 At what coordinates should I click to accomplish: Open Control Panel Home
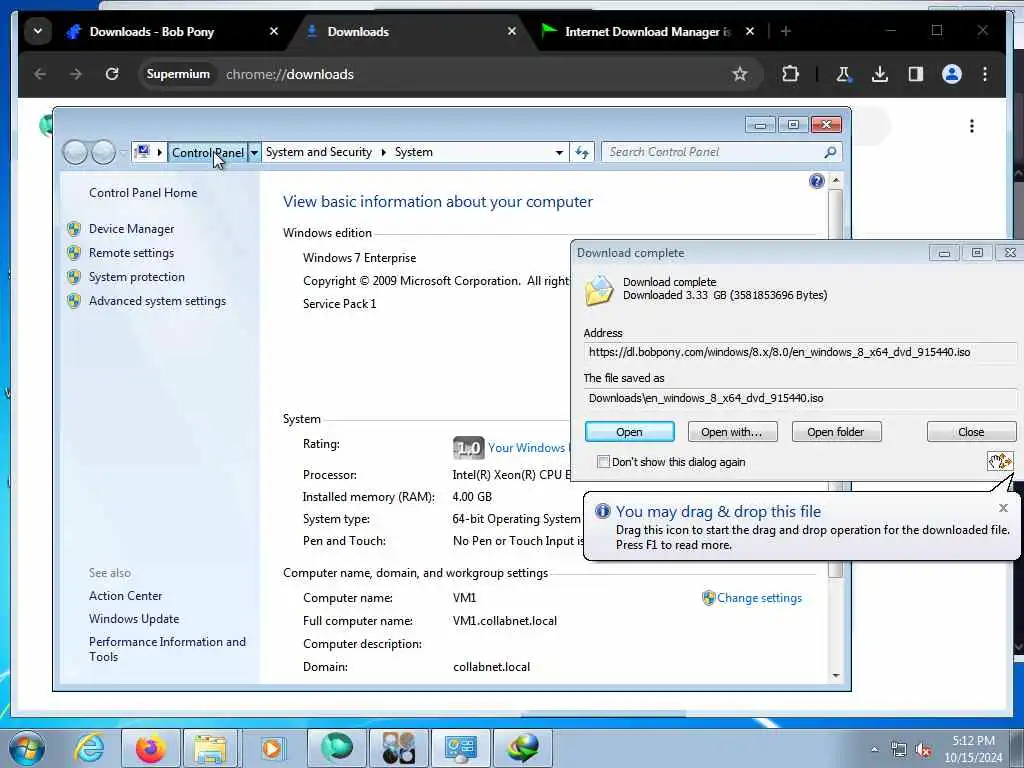pos(143,193)
